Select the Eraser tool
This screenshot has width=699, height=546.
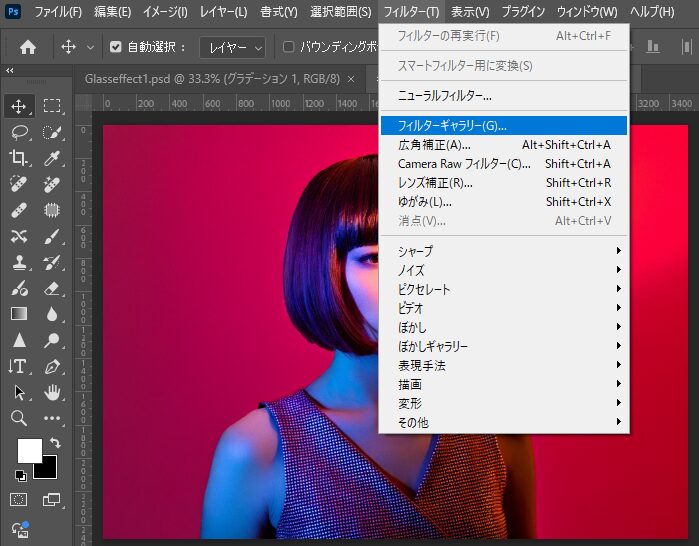pyautogui.click(x=52, y=288)
